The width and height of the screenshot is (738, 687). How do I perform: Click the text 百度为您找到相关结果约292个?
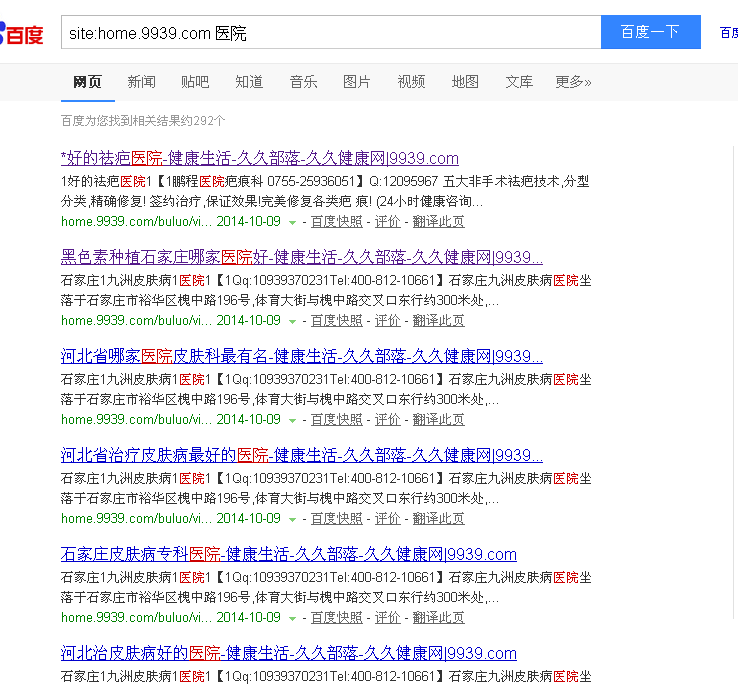143,121
